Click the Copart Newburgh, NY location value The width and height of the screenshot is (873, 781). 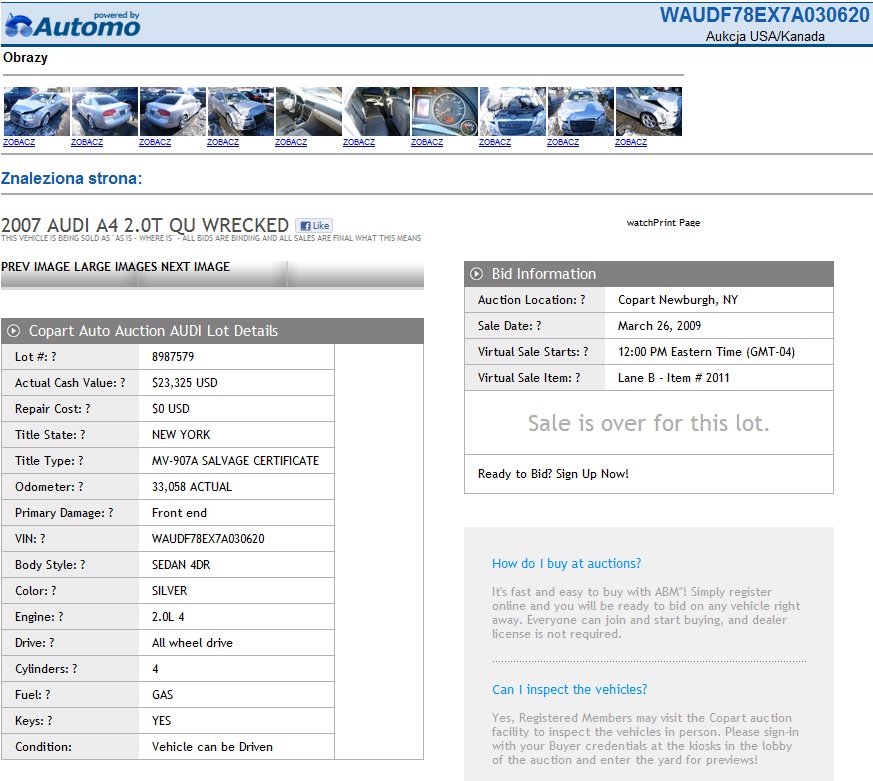point(678,300)
